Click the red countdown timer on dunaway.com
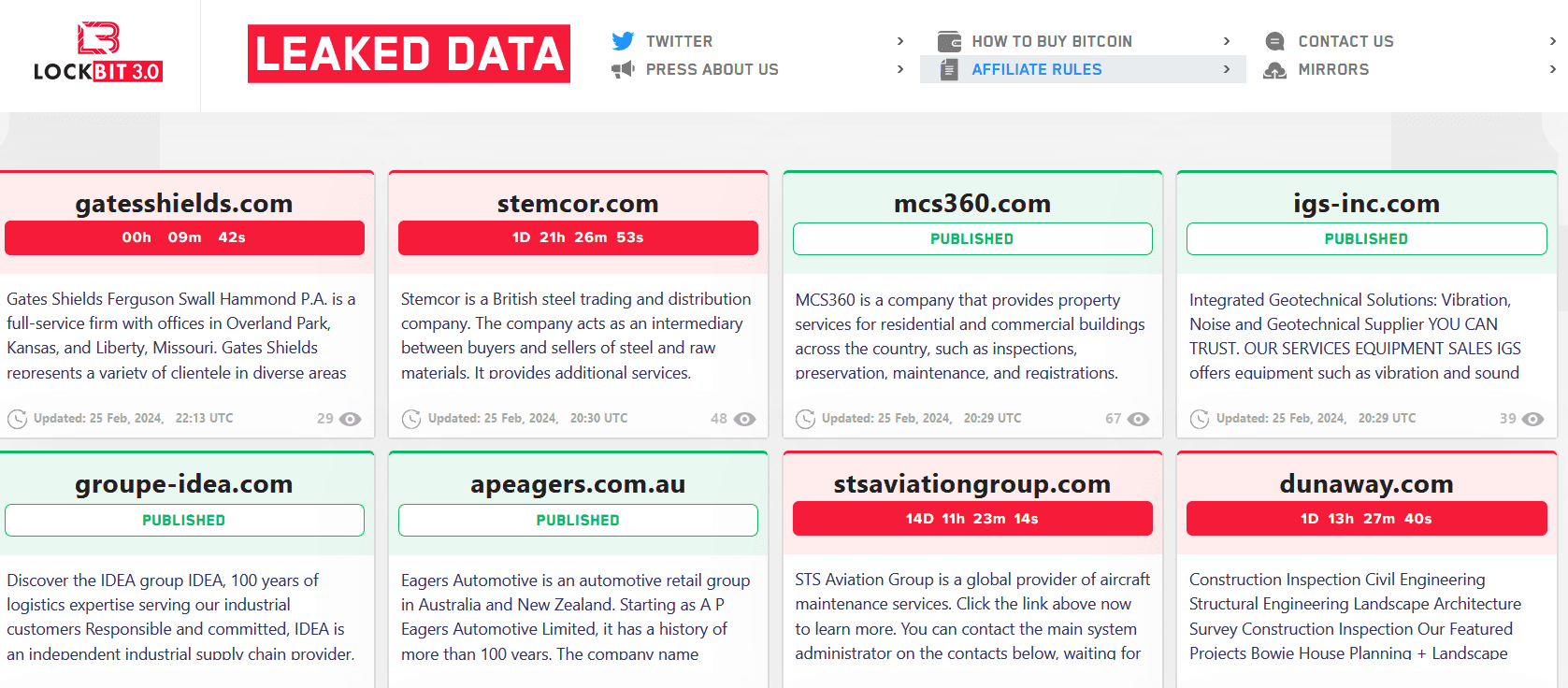 point(1366,519)
